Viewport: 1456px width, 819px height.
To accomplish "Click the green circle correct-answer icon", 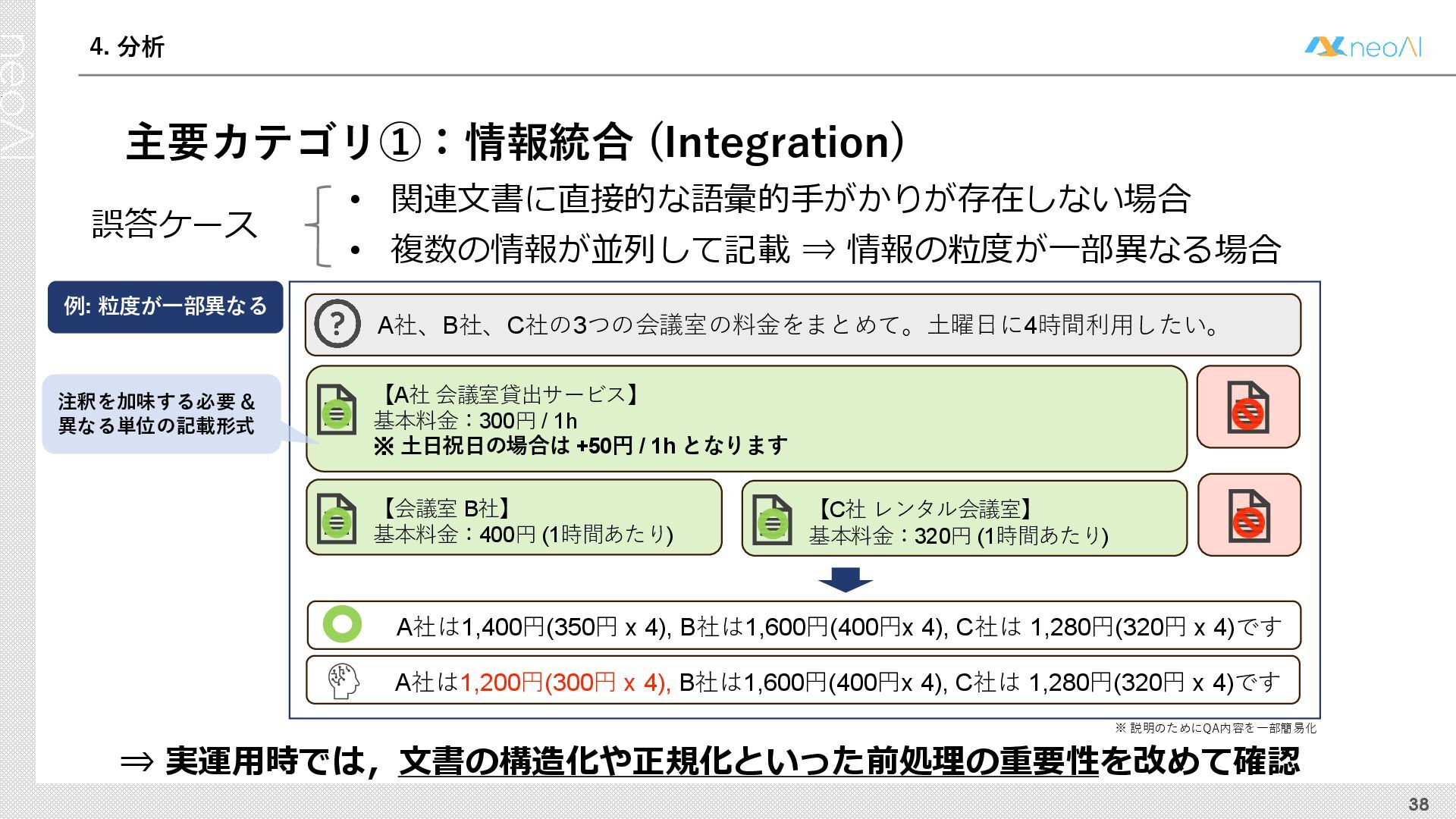I will [x=342, y=624].
